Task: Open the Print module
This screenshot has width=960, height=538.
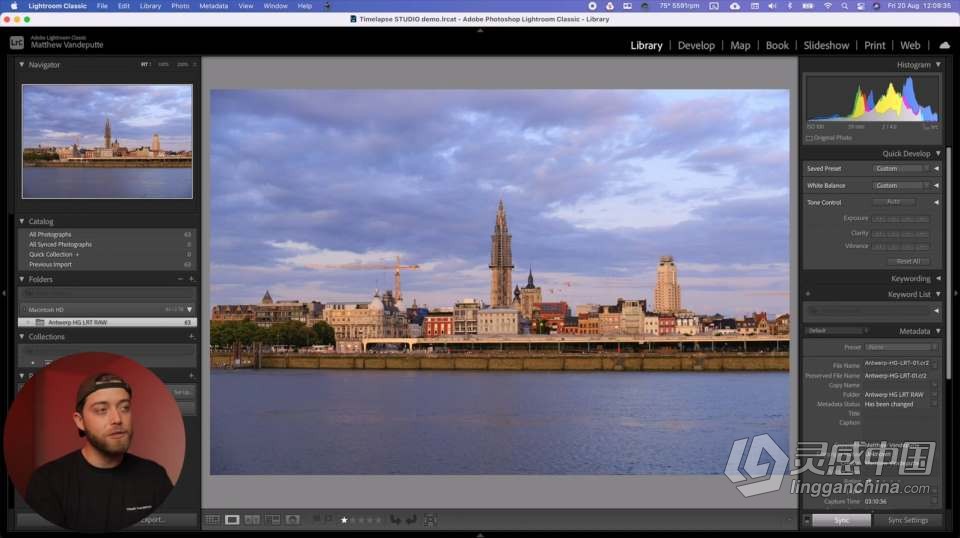Action: click(874, 45)
